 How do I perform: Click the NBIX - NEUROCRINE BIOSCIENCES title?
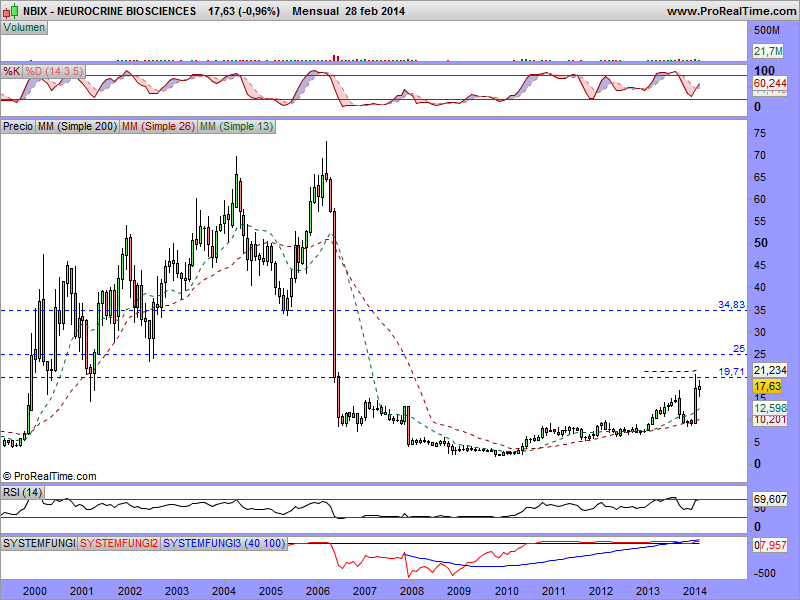pyautogui.click(x=109, y=11)
